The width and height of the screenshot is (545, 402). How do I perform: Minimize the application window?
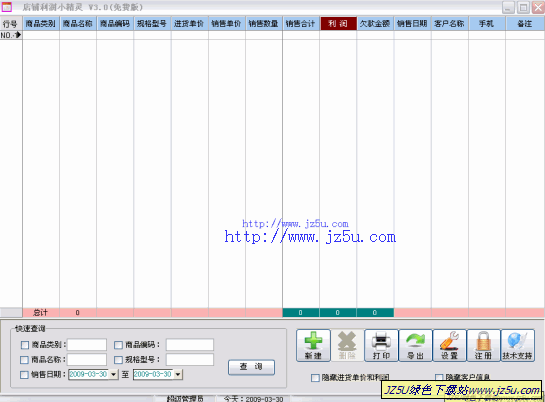coord(508,7)
